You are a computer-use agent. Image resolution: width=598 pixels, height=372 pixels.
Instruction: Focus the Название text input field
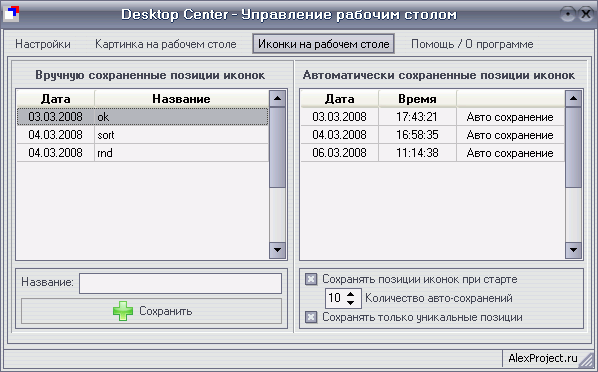click(180, 283)
